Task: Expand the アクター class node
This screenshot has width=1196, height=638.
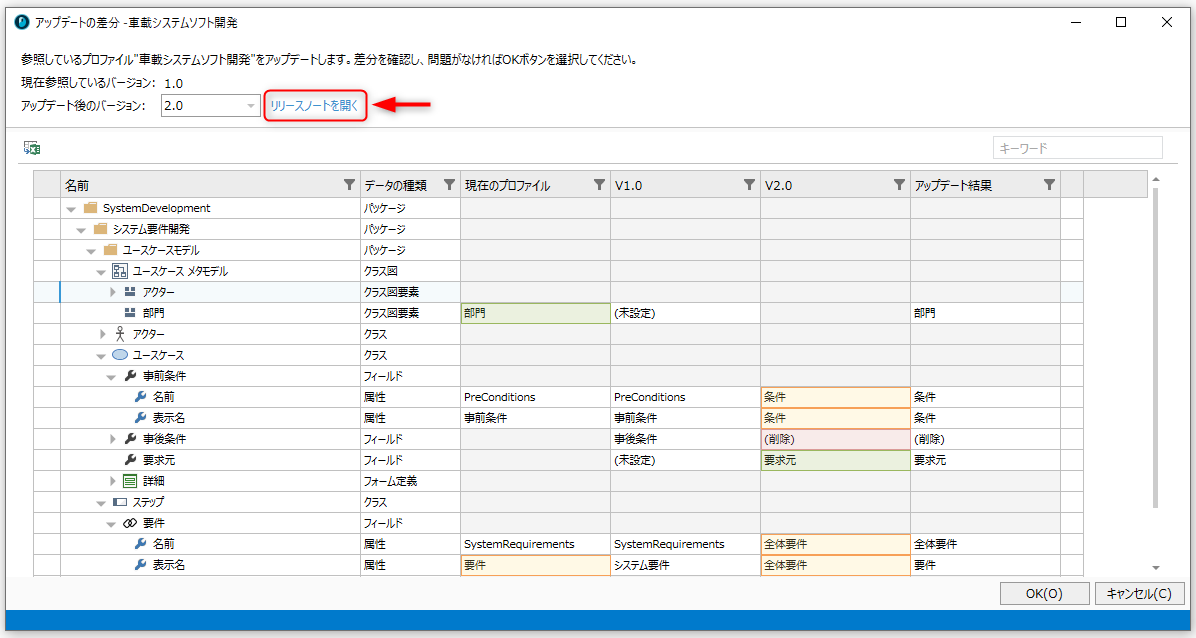Action: [103, 334]
